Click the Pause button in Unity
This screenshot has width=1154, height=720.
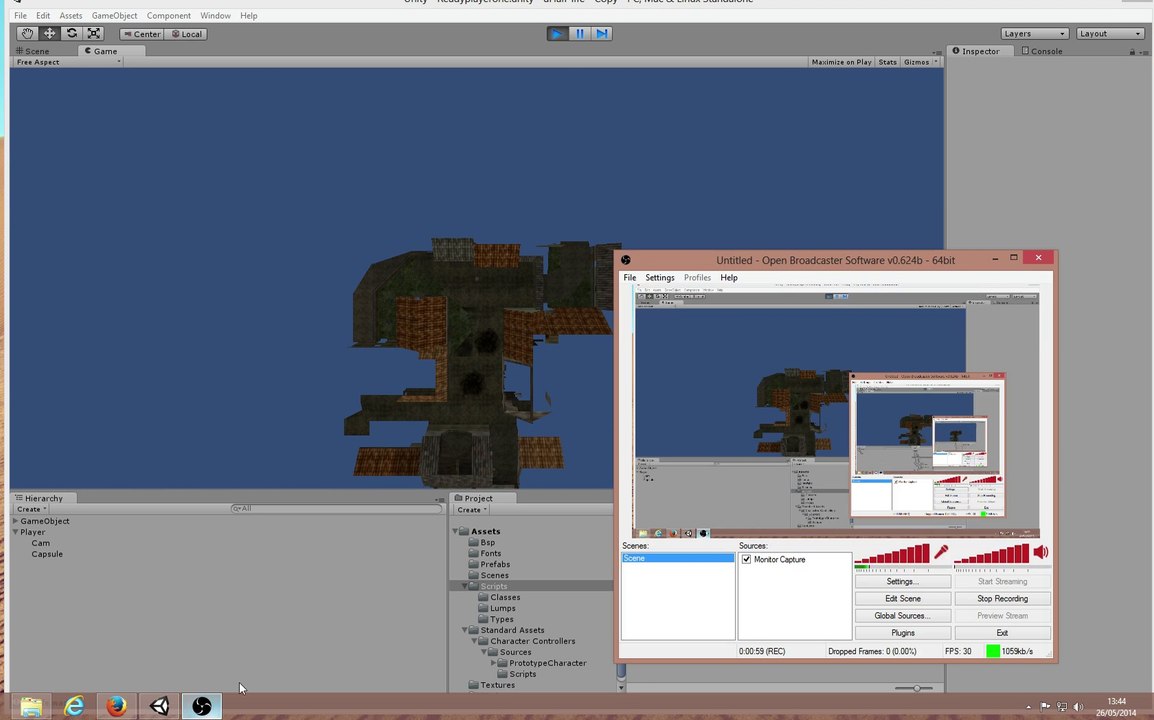tap(579, 33)
